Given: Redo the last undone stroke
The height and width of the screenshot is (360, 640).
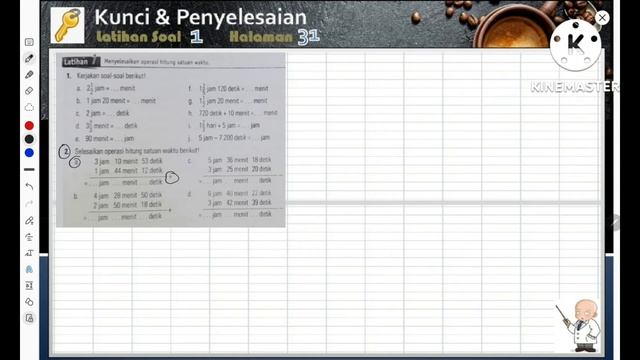Looking at the screenshot, I should (x=29, y=203).
